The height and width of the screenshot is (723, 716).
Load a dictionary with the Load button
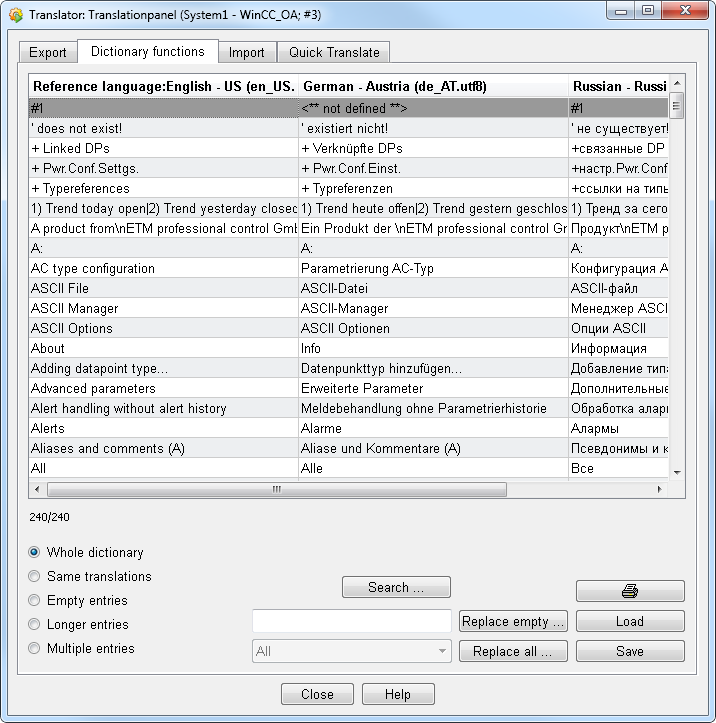(630, 621)
